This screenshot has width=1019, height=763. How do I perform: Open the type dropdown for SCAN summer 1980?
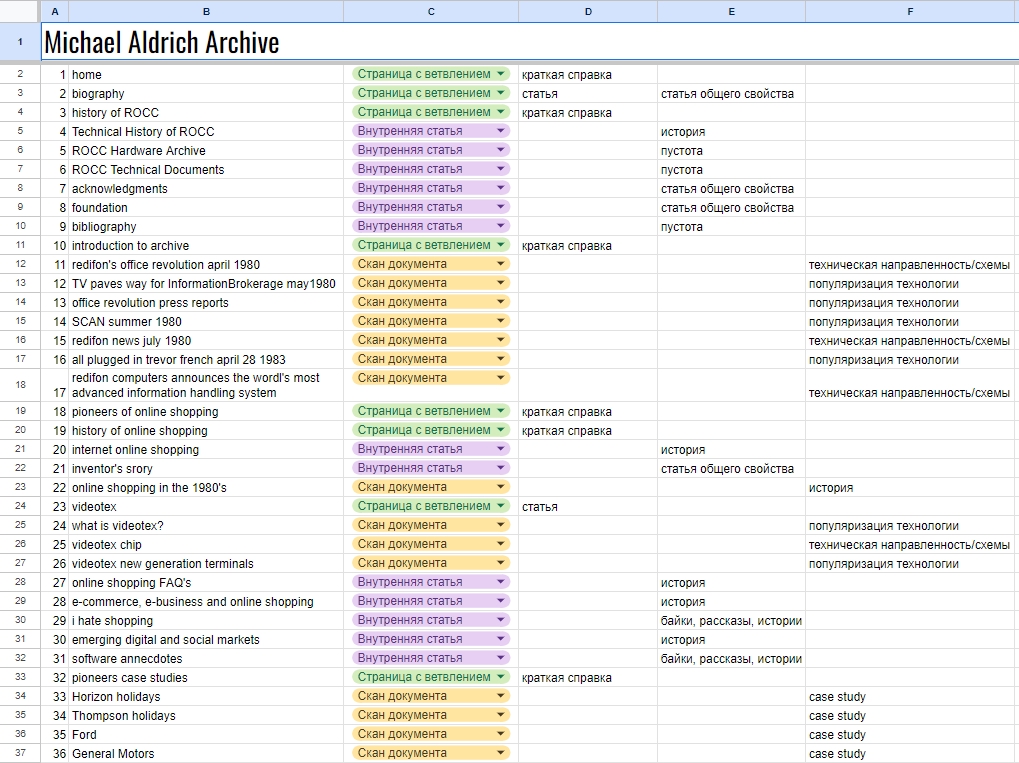click(500, 320)
